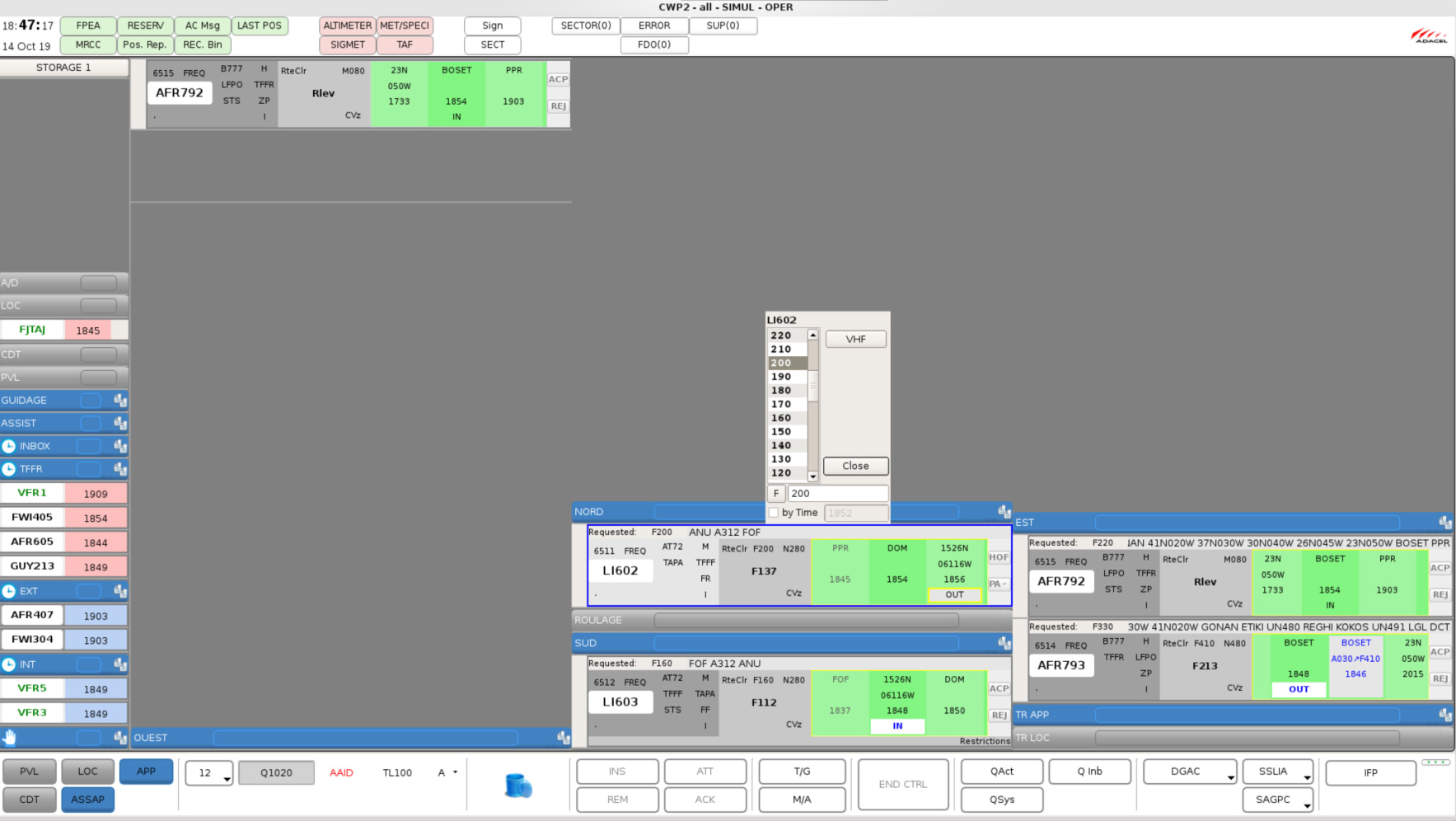The width and height of the screenshot is (1456, 821).
Task: Click the clock icon beside TFFR
Action: point(9,469)
